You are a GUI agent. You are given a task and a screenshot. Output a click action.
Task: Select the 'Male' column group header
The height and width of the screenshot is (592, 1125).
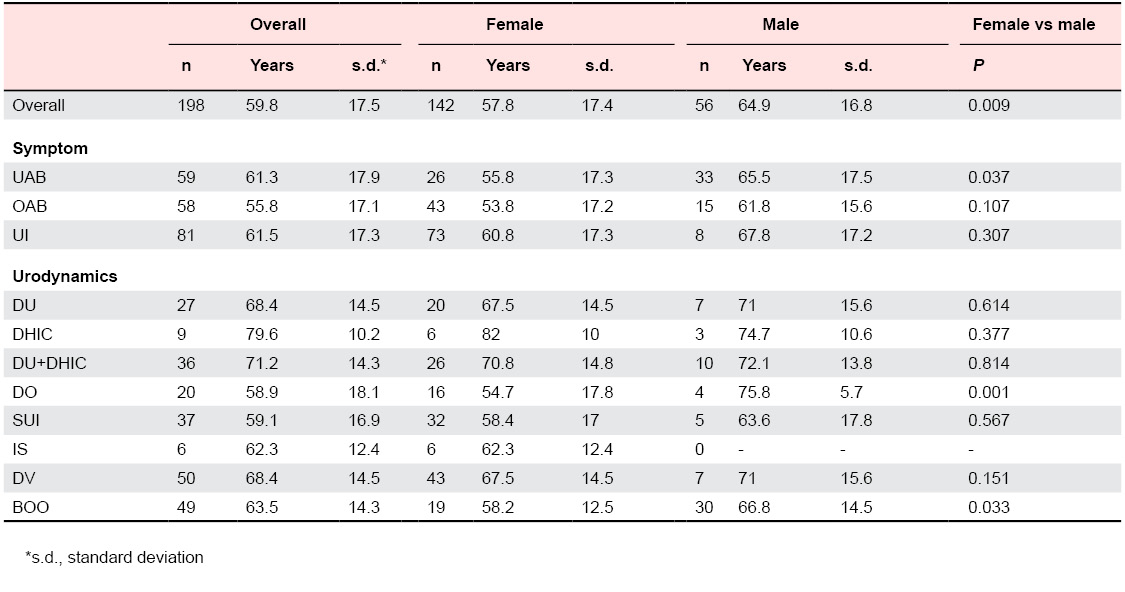(781, 24)
